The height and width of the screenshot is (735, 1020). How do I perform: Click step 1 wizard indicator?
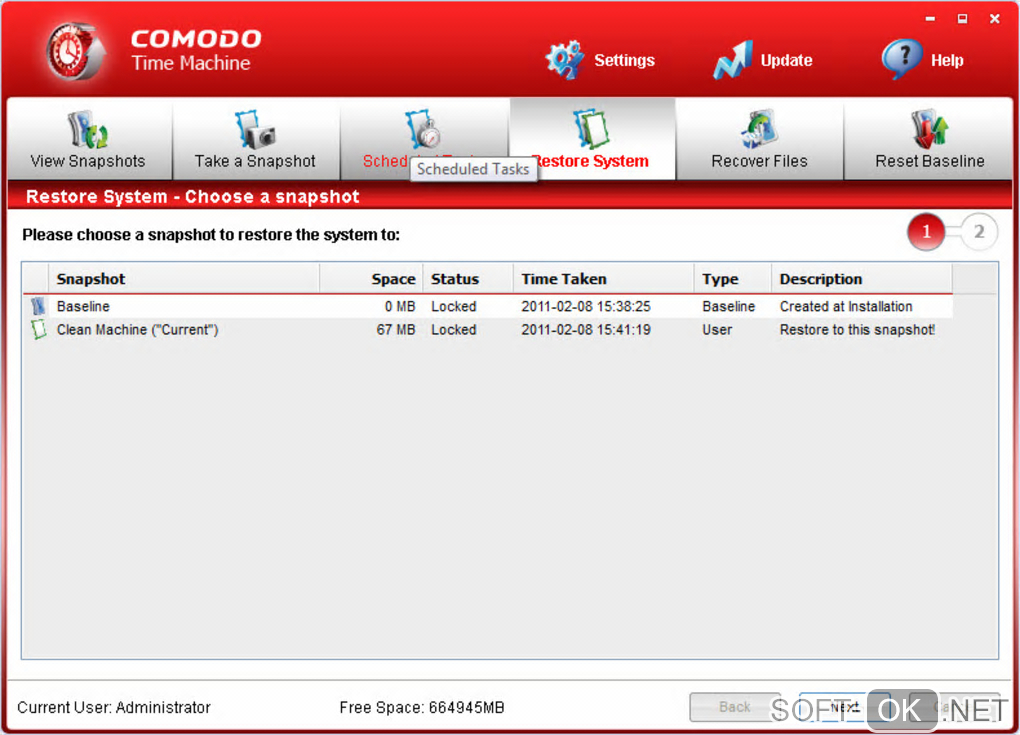point(926,232)
